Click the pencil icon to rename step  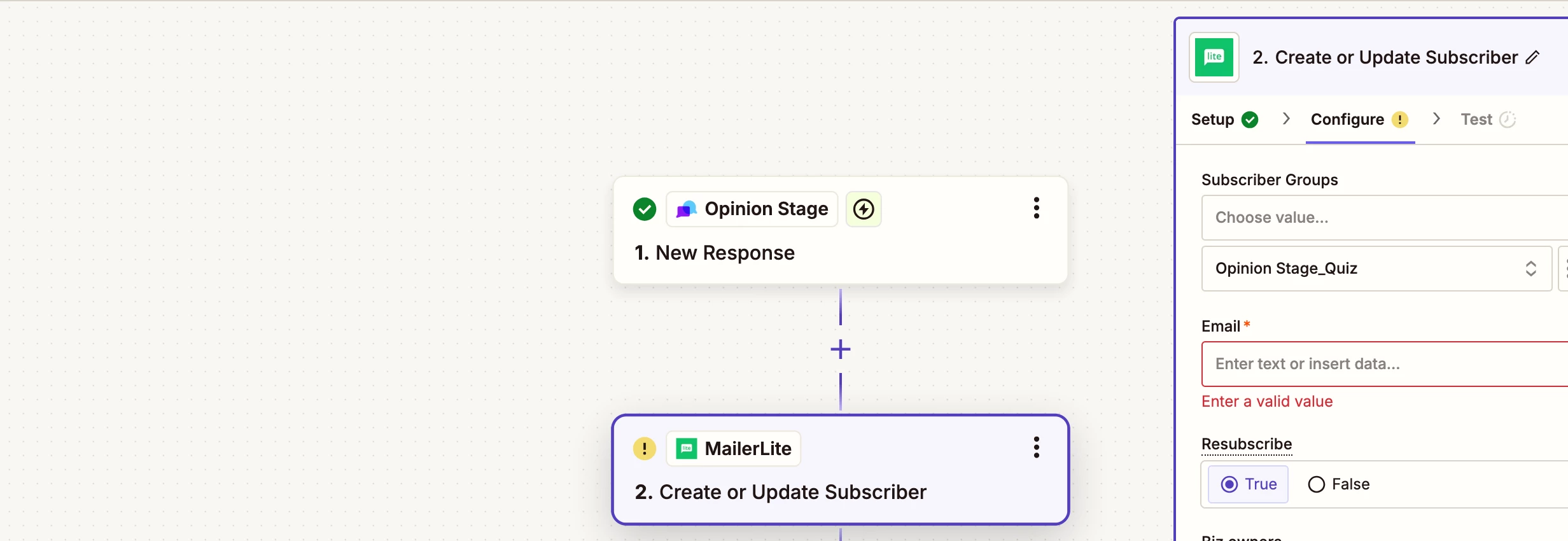(x=1532, y=57)
